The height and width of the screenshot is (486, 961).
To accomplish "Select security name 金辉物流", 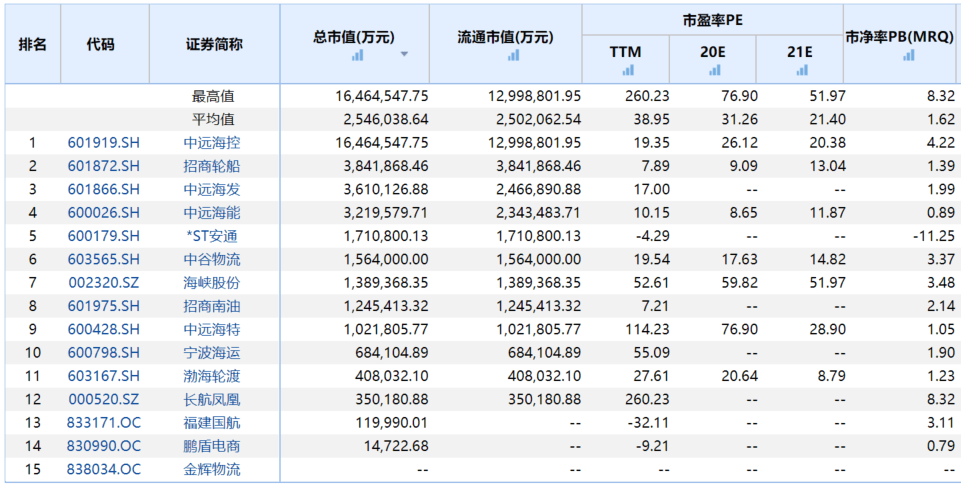I will pyautogui.click(x=212, y=469).
